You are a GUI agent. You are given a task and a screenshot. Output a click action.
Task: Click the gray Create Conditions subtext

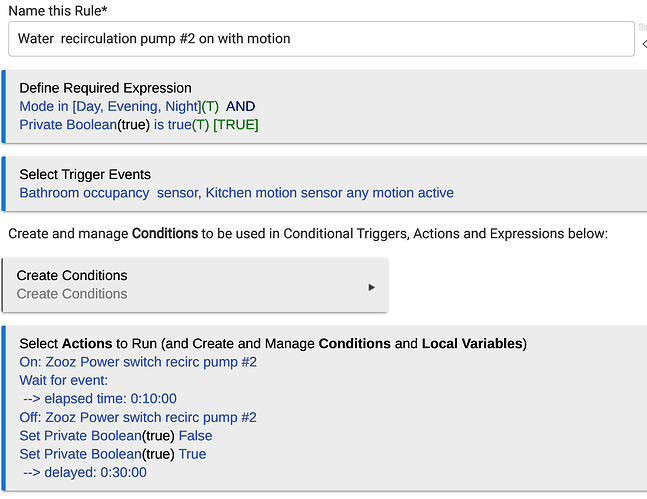[x=72, y=294]
